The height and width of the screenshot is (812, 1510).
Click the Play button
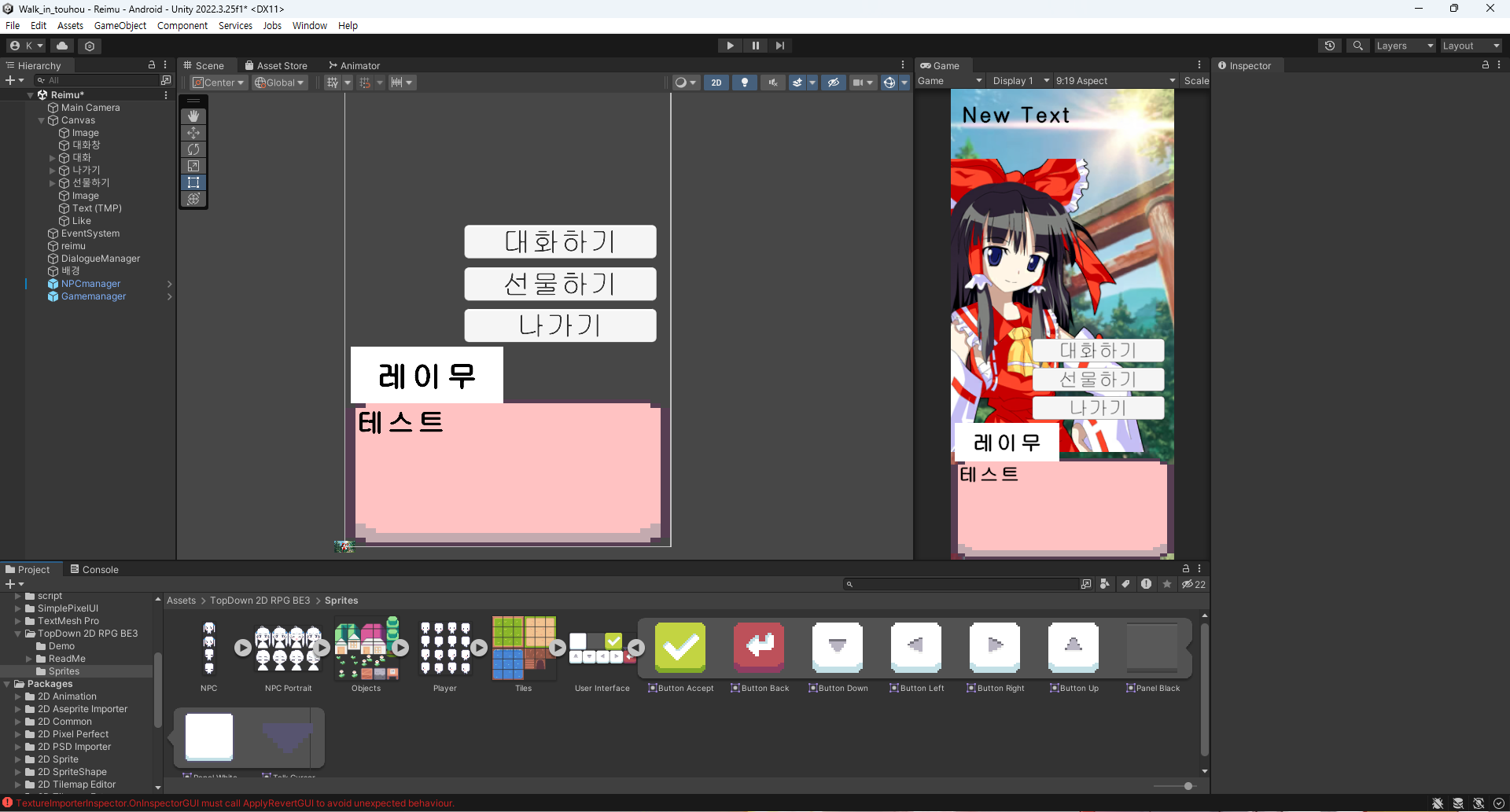click(730, 46)
